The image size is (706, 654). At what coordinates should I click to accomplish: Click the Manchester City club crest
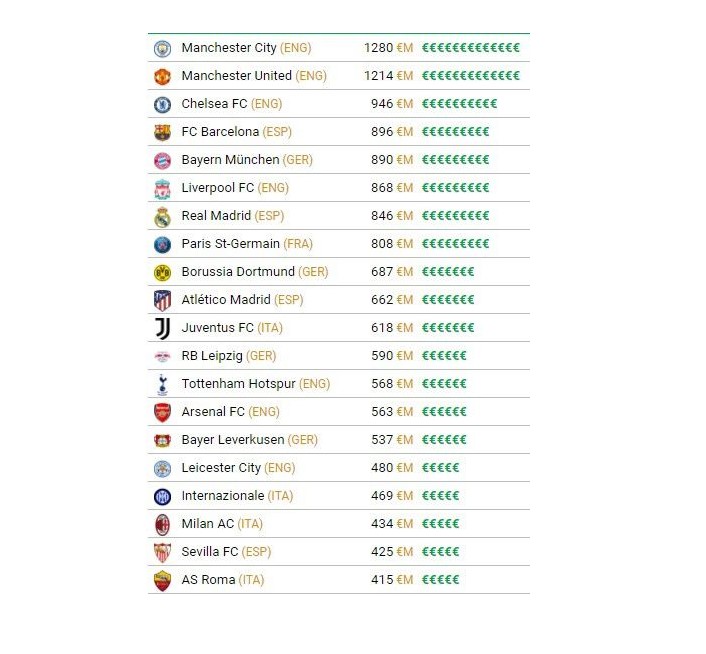(162, 48)
